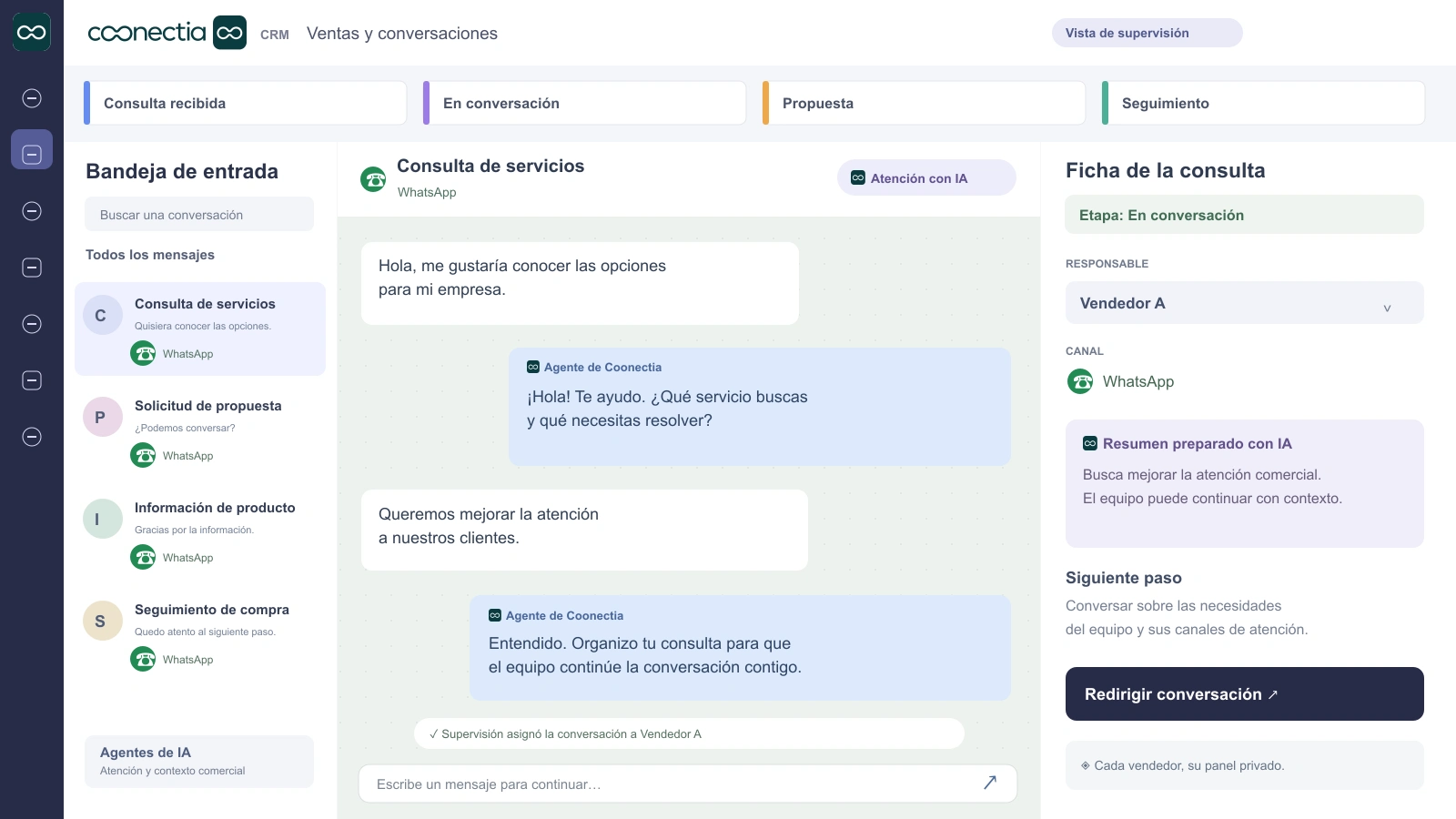Image resolution: width=1456 pixels, height=819 pixels.
Task: Click the Siguiente paso heading
Action: pyautogui.click(x=1124, y=578)
